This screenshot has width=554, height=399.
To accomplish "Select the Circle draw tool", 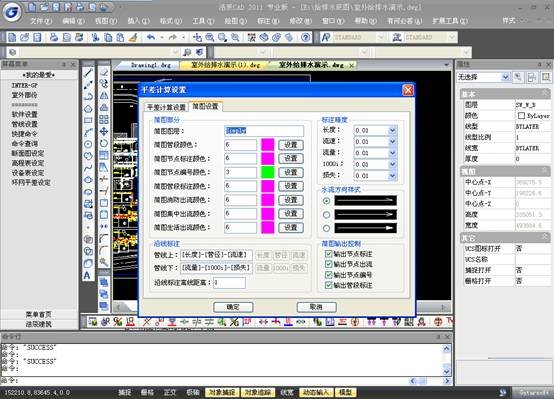I will (88, 144).
